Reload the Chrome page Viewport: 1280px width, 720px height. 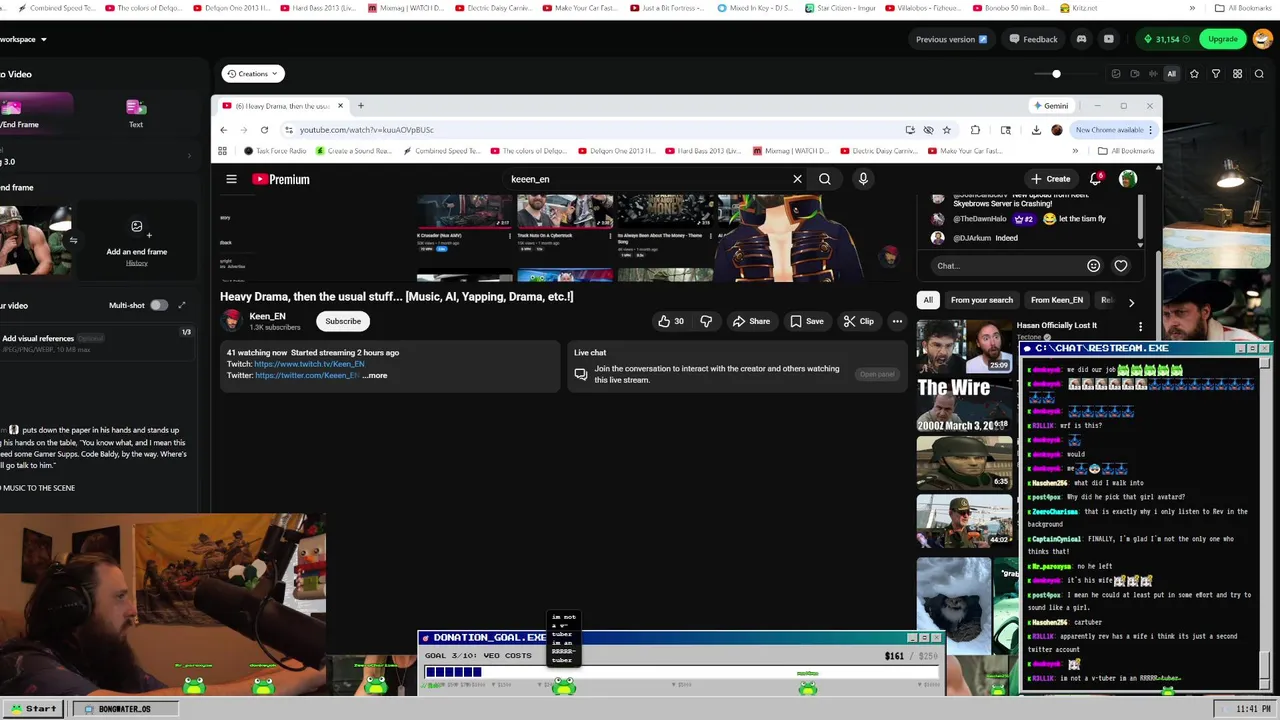click(264, 129)
